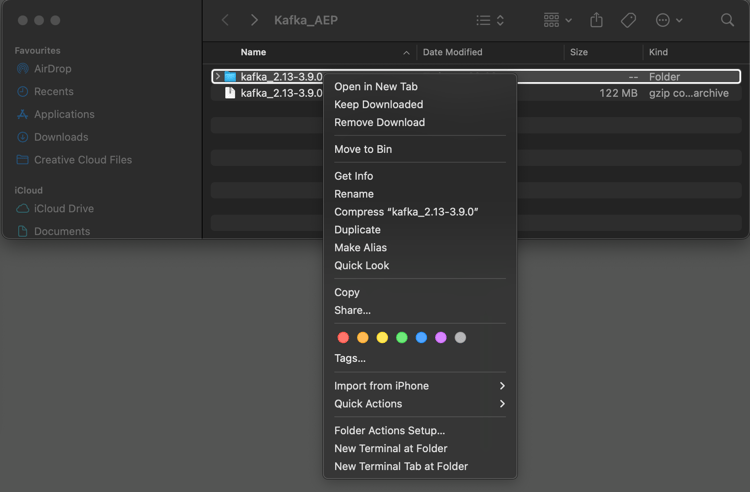Apply the purple tag color
The width and height of the screenshot is (750, 492).
coord(441,338)
